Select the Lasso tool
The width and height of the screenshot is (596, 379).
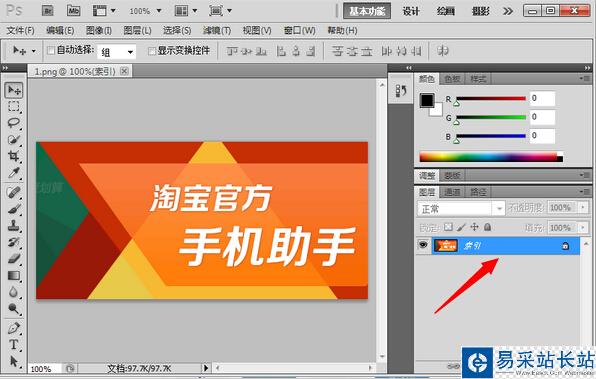[14, 123]
